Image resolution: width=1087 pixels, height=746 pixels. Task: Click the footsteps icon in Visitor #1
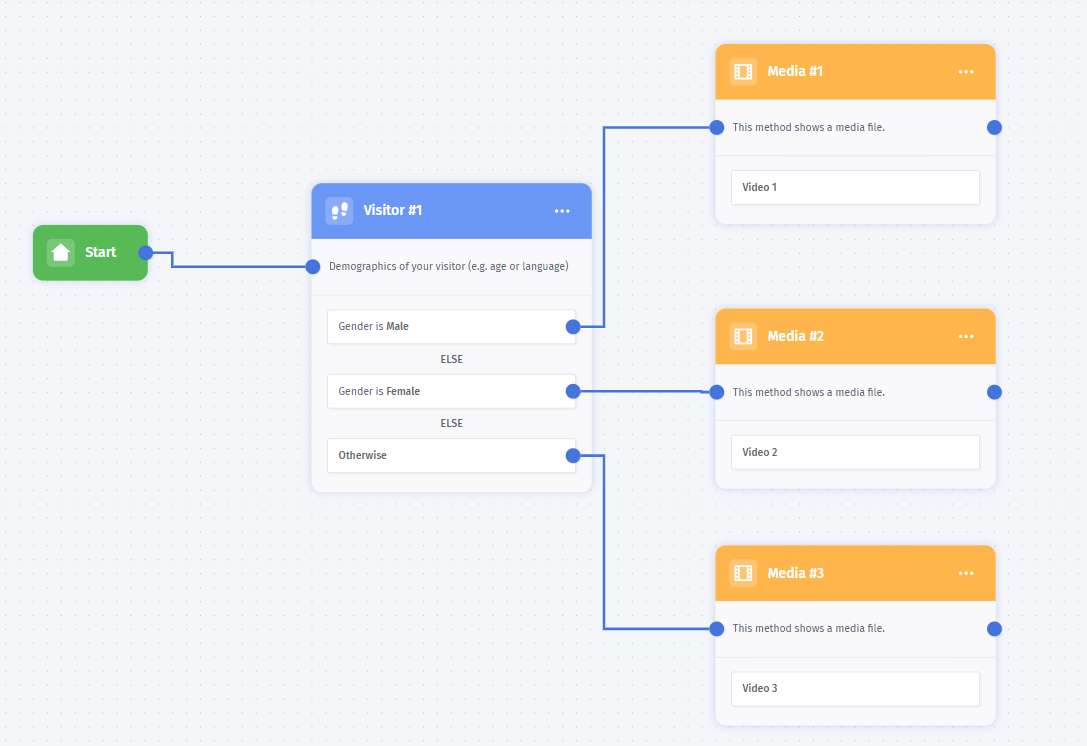(339, 211)
